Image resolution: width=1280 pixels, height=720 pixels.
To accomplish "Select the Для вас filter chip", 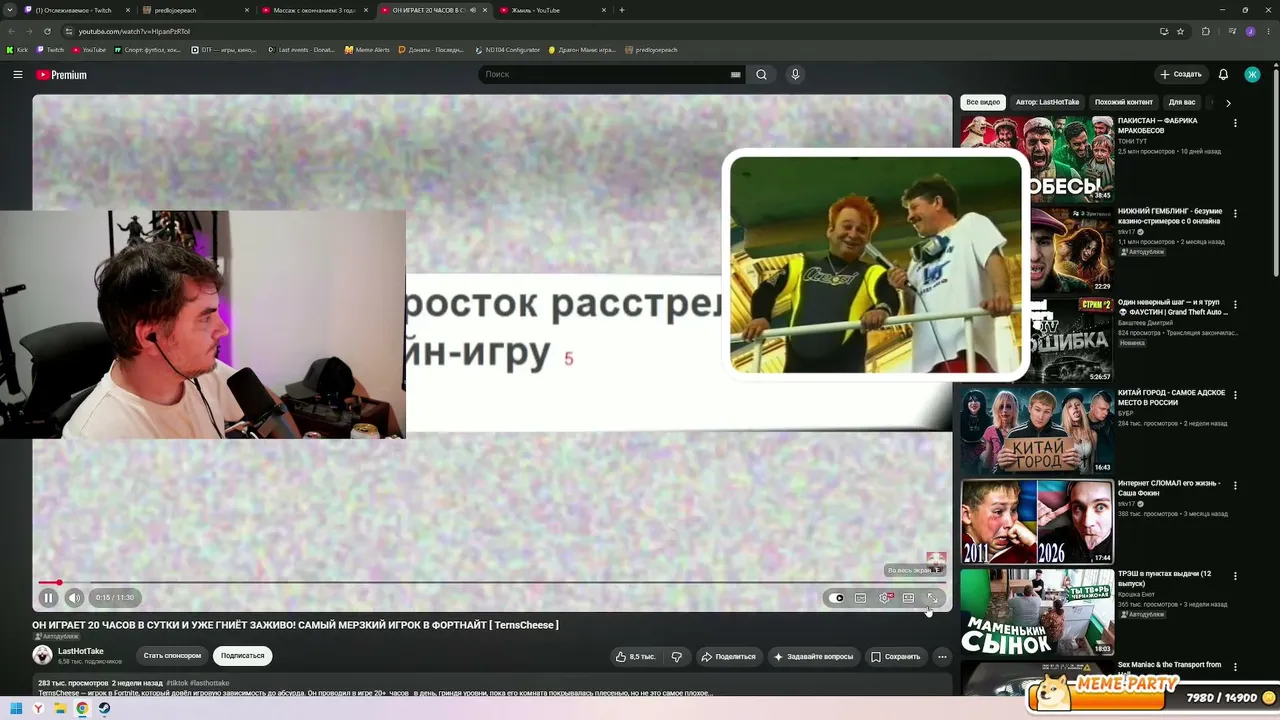I will click(x=1182, y=102).
